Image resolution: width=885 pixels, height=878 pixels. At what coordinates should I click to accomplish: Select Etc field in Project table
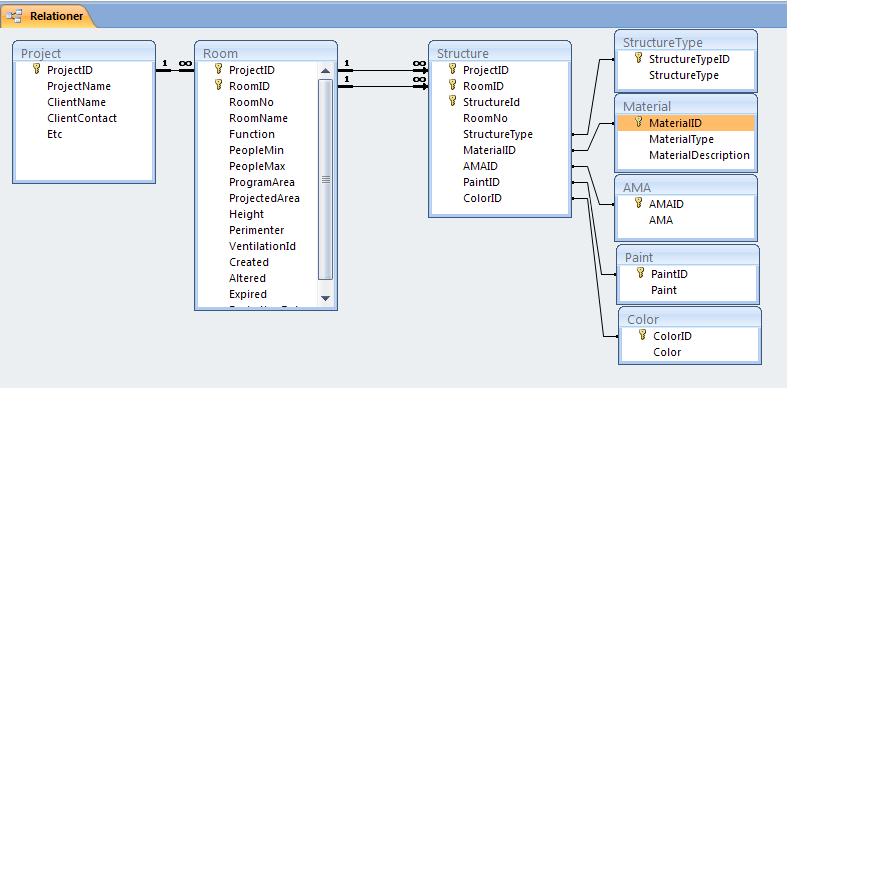(x=55, y=134)
